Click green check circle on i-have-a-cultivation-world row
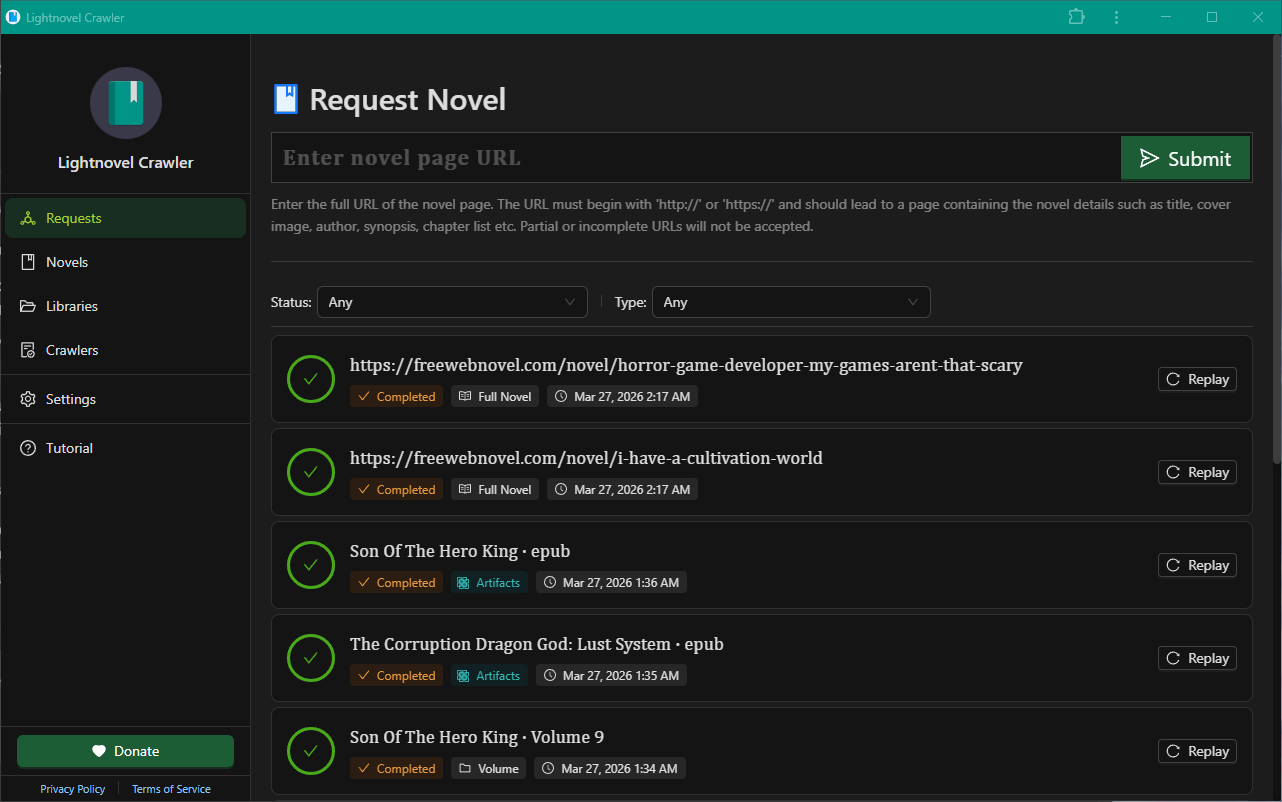The height and width of the screenshot is (802, 1282). 311,472
